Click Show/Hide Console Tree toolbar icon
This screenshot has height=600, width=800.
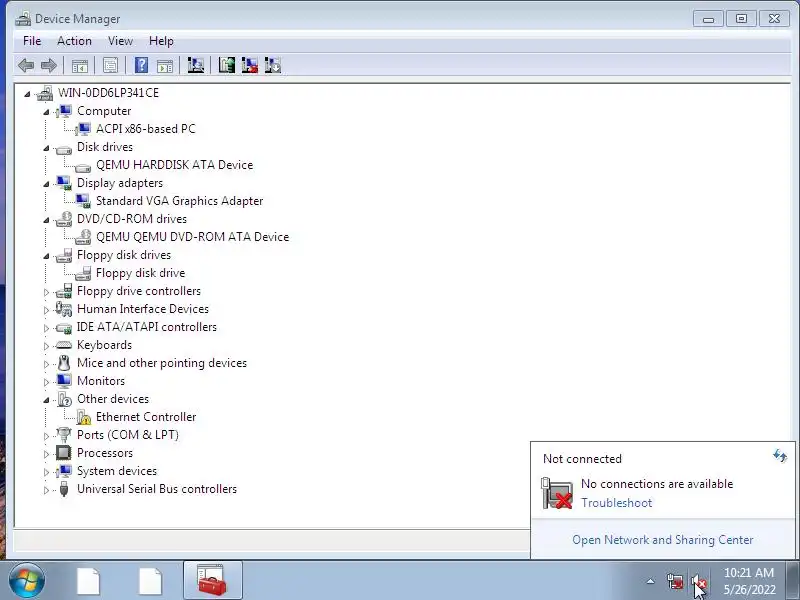coord(80,65)
